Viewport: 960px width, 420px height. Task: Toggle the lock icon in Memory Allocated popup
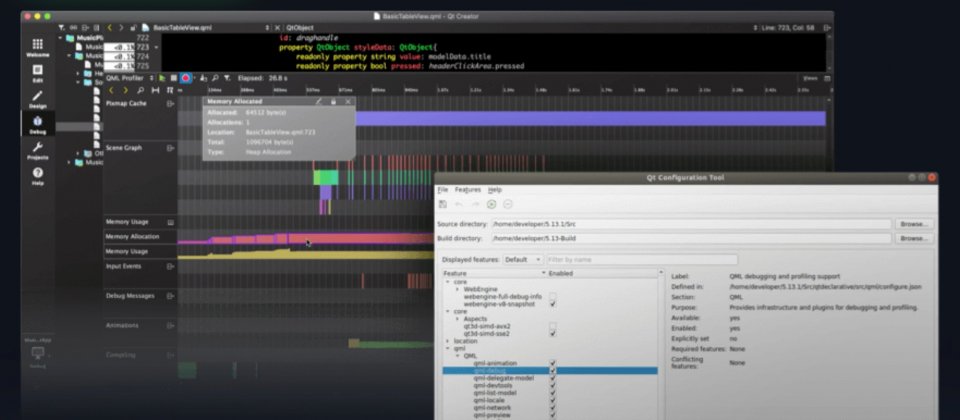[333, 102]
